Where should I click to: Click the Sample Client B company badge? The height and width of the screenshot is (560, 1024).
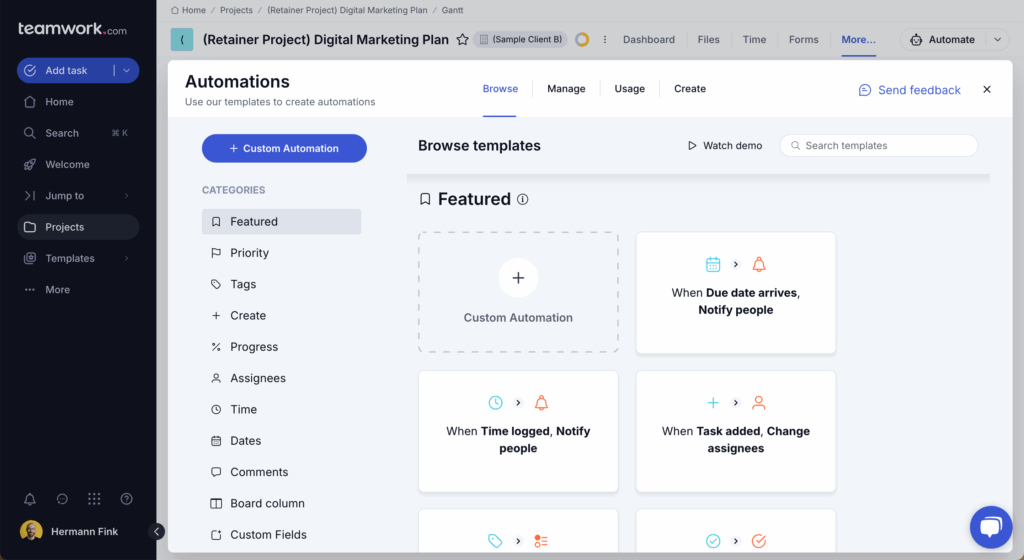[520, 40]
